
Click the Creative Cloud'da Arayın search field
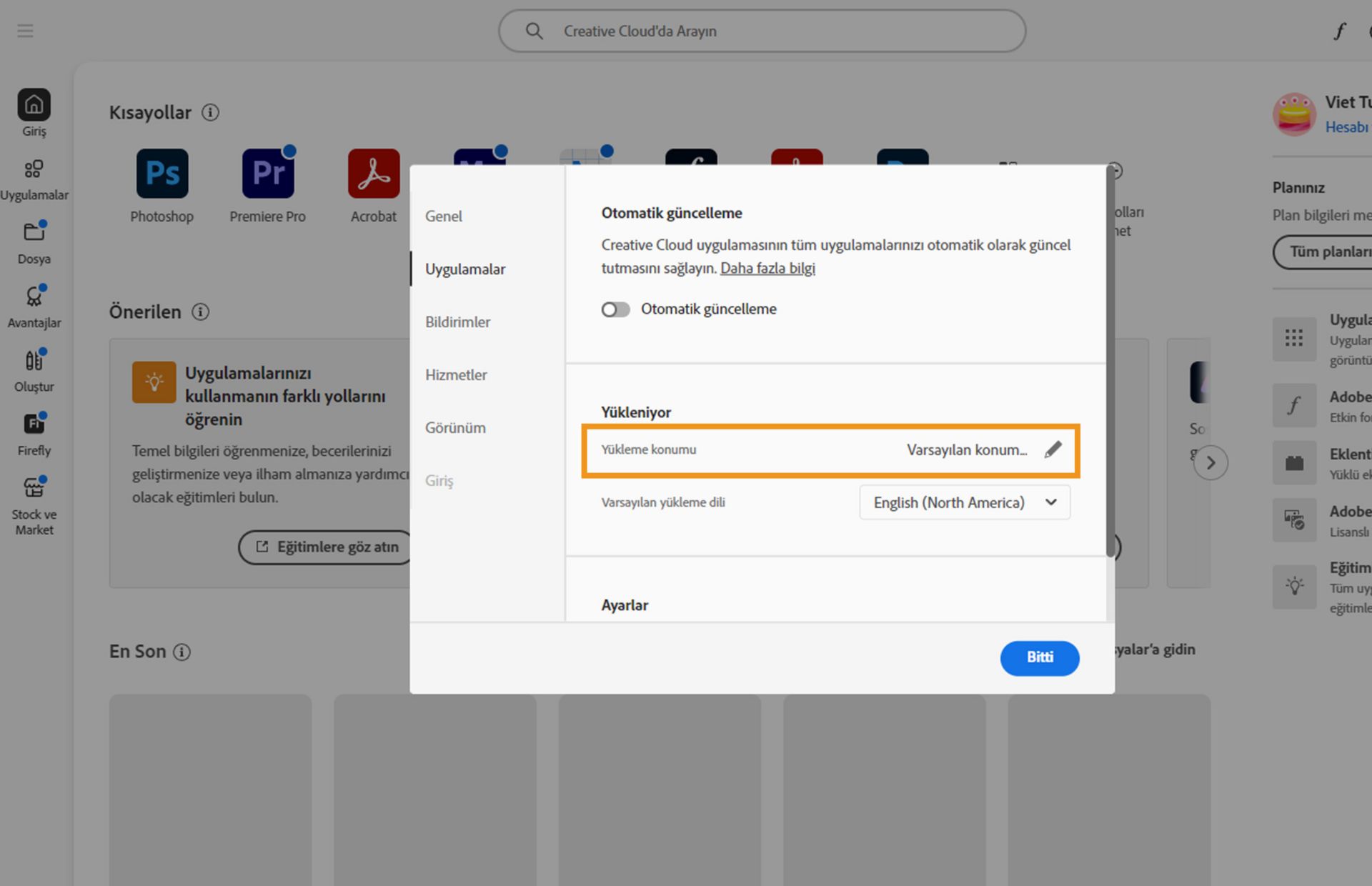[x=762, y=31]
